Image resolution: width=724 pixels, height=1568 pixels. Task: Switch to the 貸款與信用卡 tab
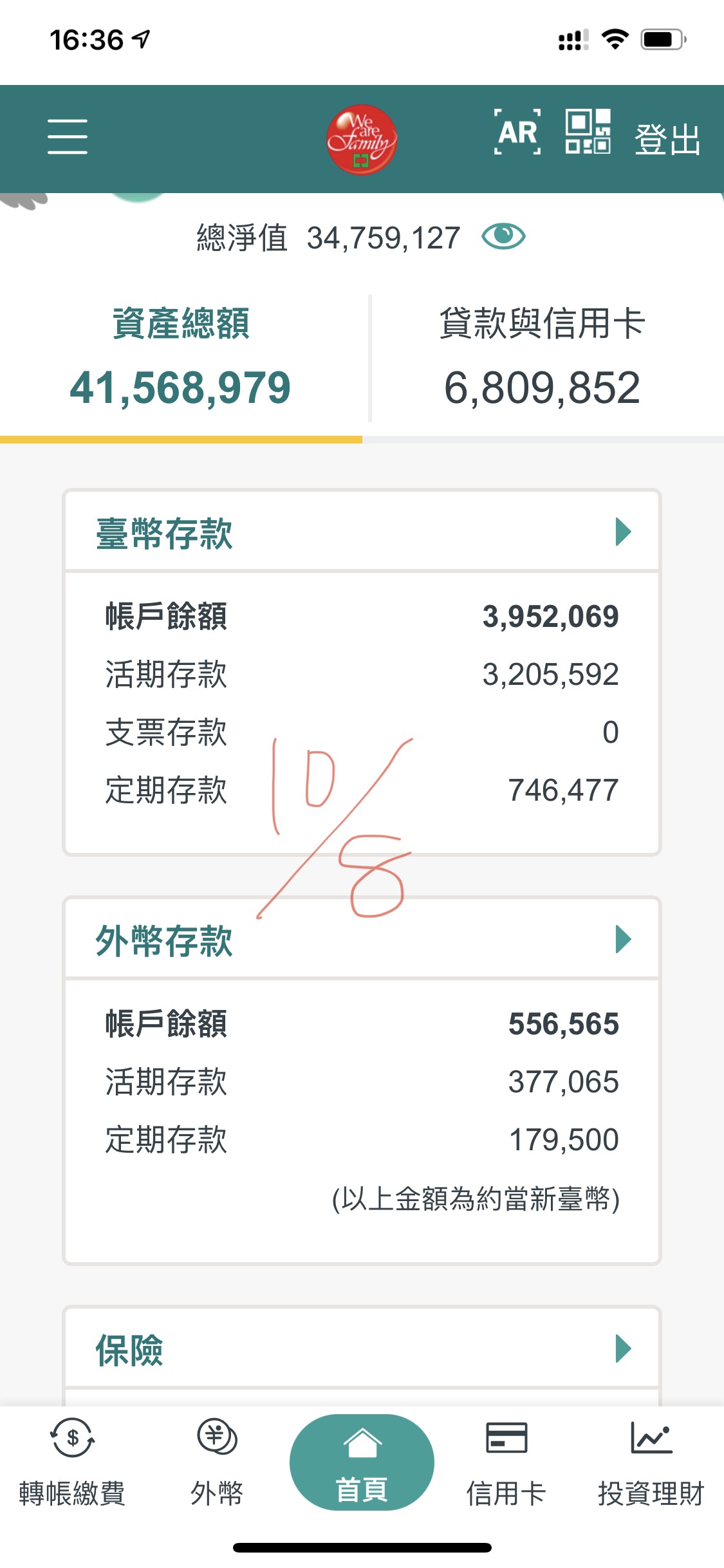pos(542,357)
